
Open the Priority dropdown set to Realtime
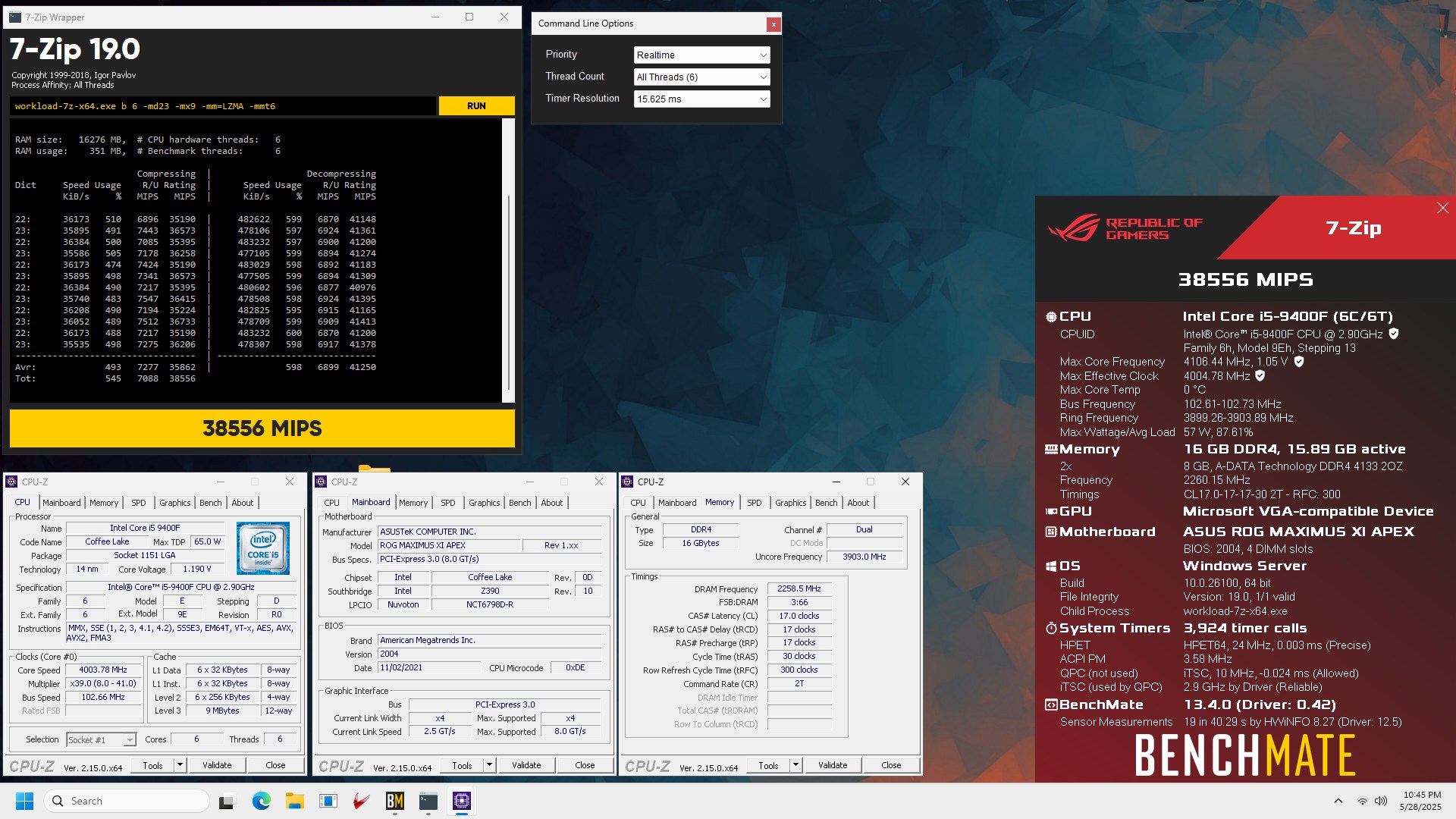click(x=701, y=55)
